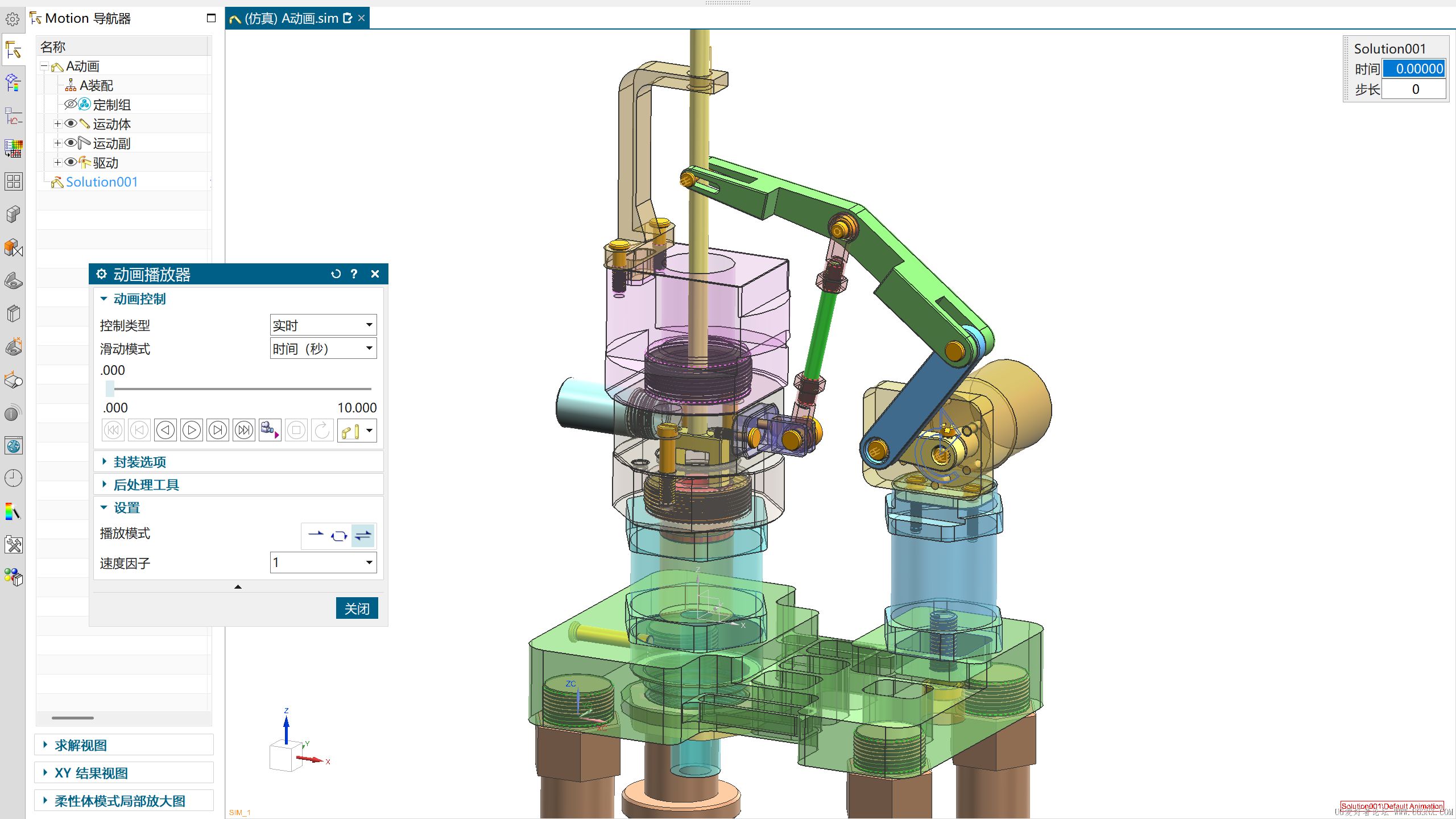Viewport: 1456px width, 819px height.
Task: Open the 控制类型 dropdown
Action: 323,325
